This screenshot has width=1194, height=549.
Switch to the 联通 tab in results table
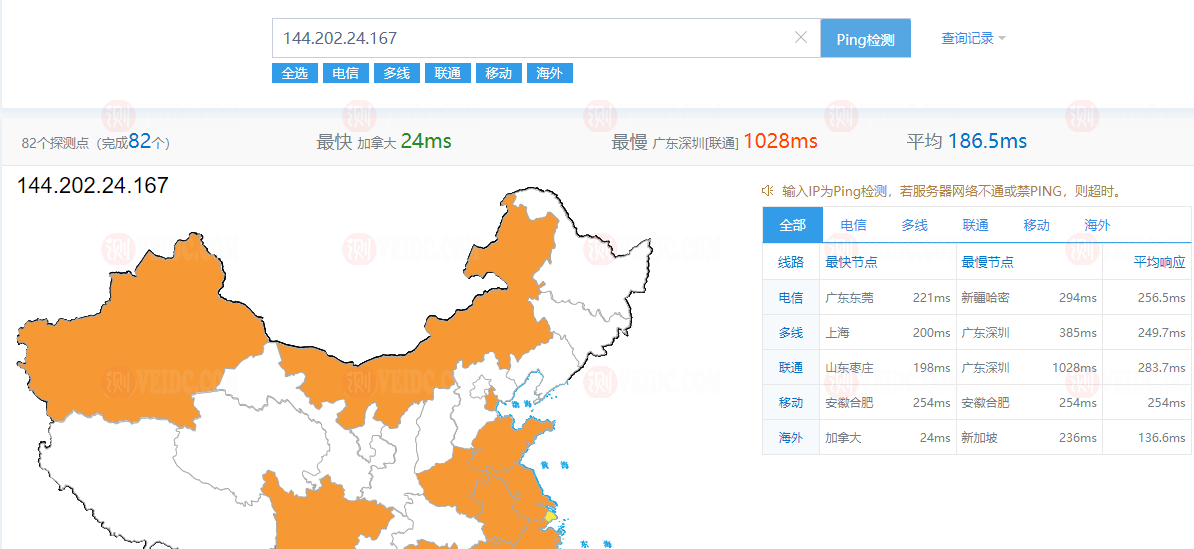point(975,225)
